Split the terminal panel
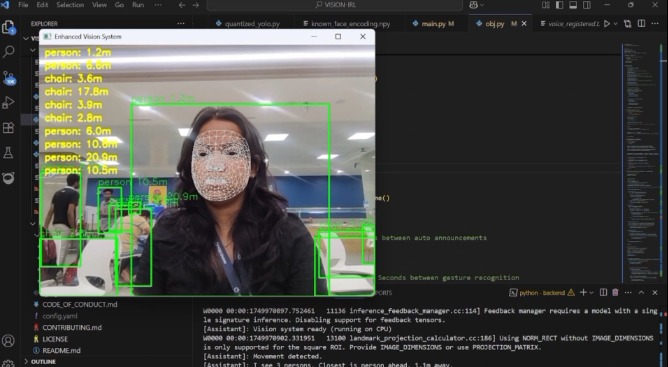 pos(603,292)
